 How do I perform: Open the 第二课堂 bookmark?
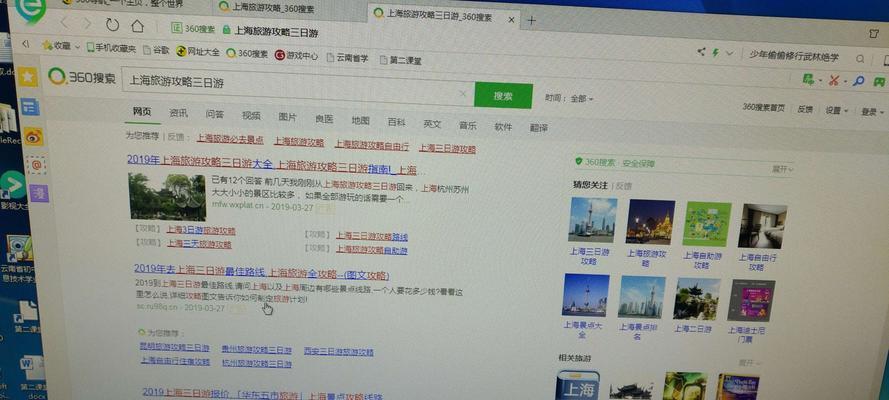(400, 60)
